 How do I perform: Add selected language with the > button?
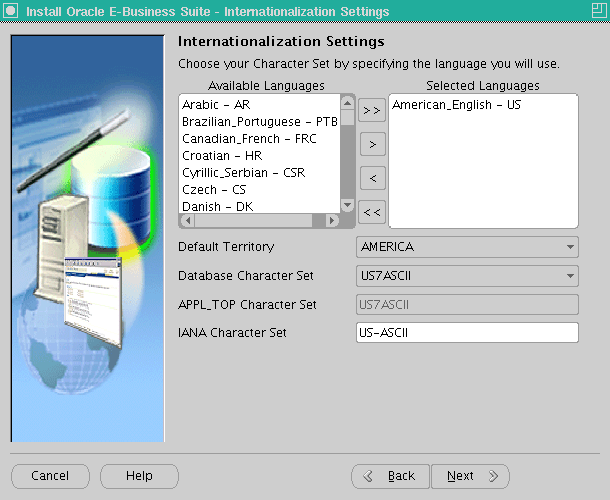point(372,144)
